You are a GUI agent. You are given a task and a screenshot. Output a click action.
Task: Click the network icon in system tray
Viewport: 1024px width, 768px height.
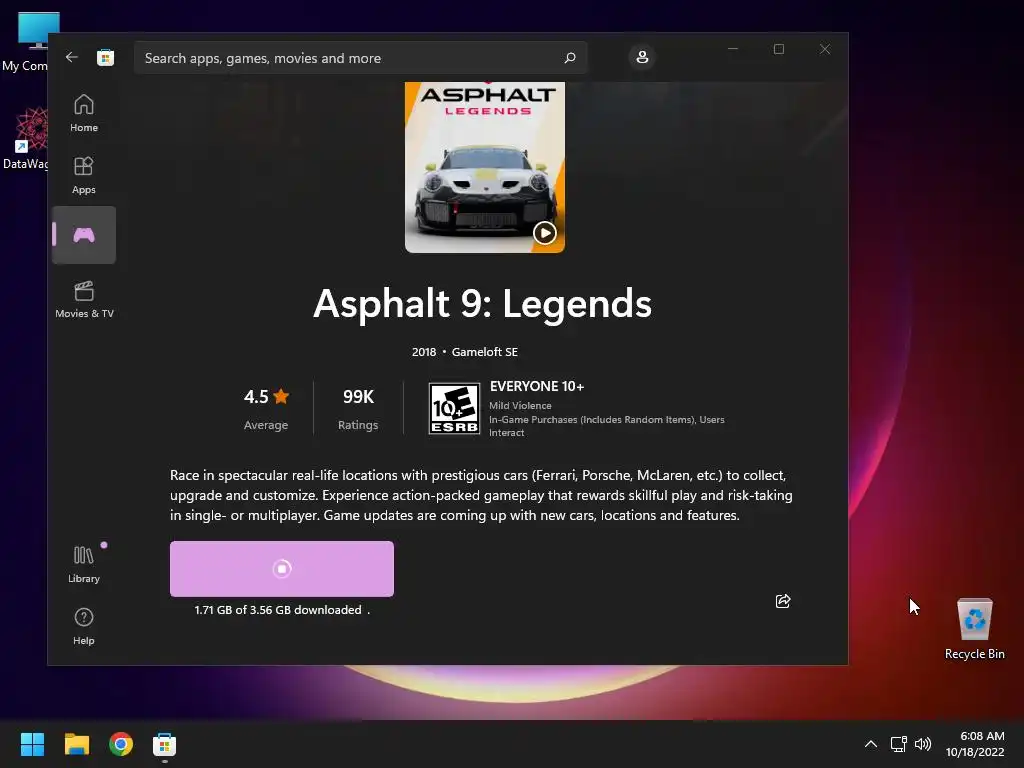(899, 744)
